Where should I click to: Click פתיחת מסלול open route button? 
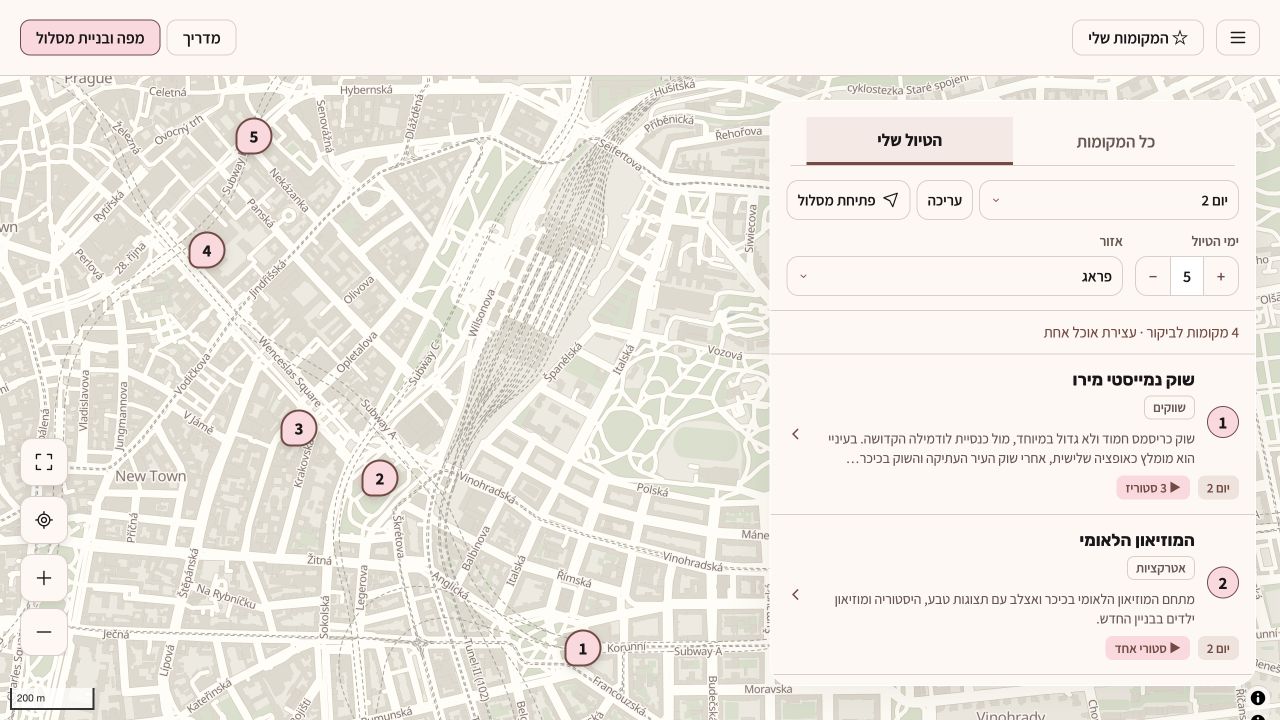pyautogui.click(x=848, y=200)
